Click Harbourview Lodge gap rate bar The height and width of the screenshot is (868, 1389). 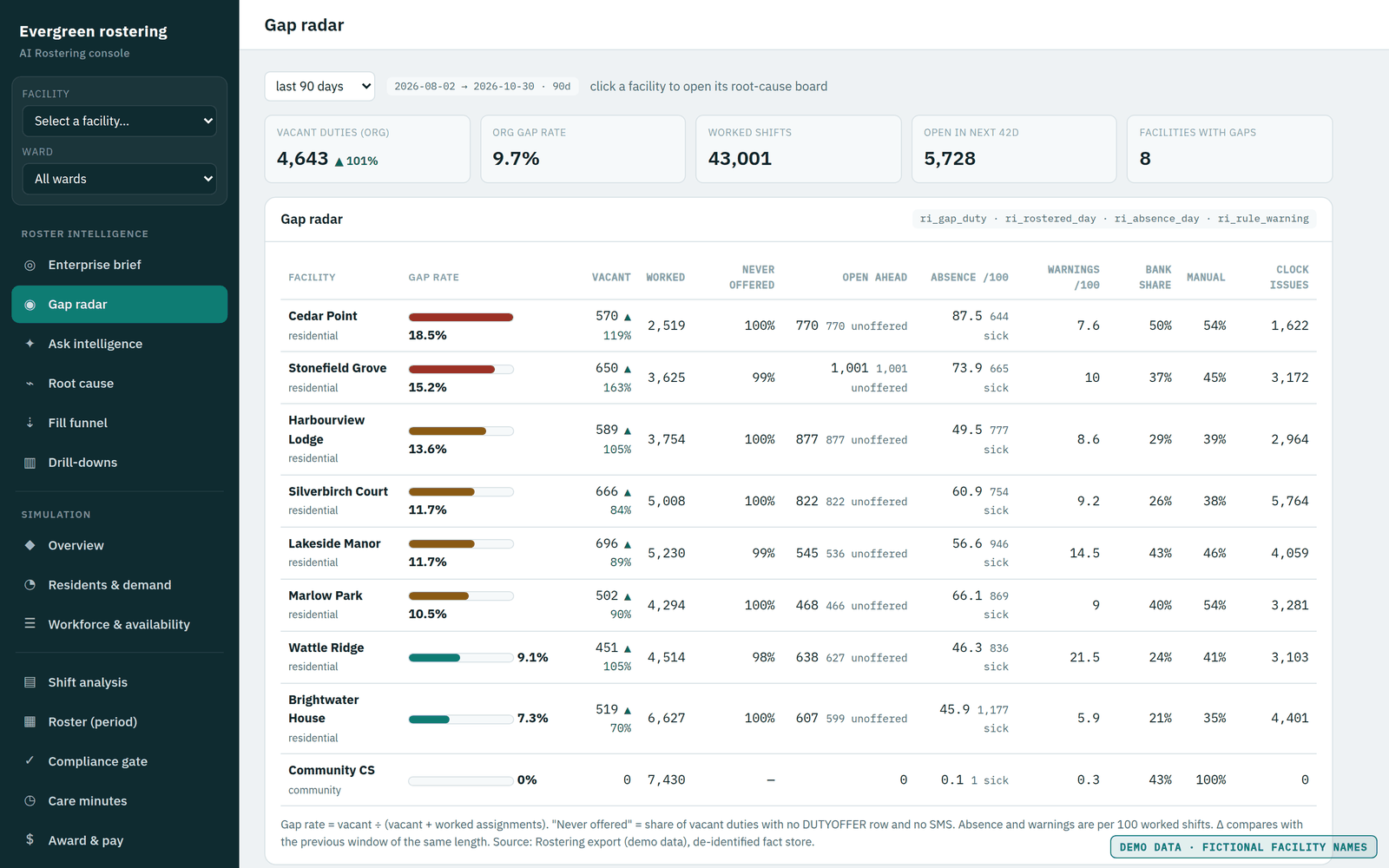pos(461,431)
